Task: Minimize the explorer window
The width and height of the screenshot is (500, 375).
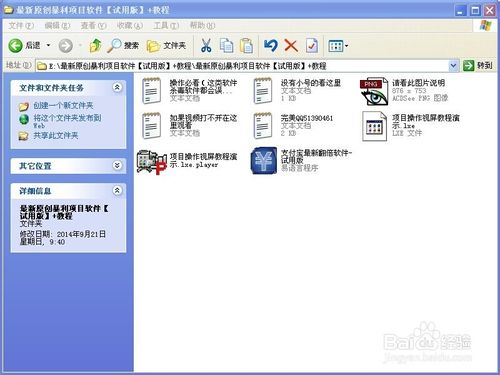Action: 461,10
